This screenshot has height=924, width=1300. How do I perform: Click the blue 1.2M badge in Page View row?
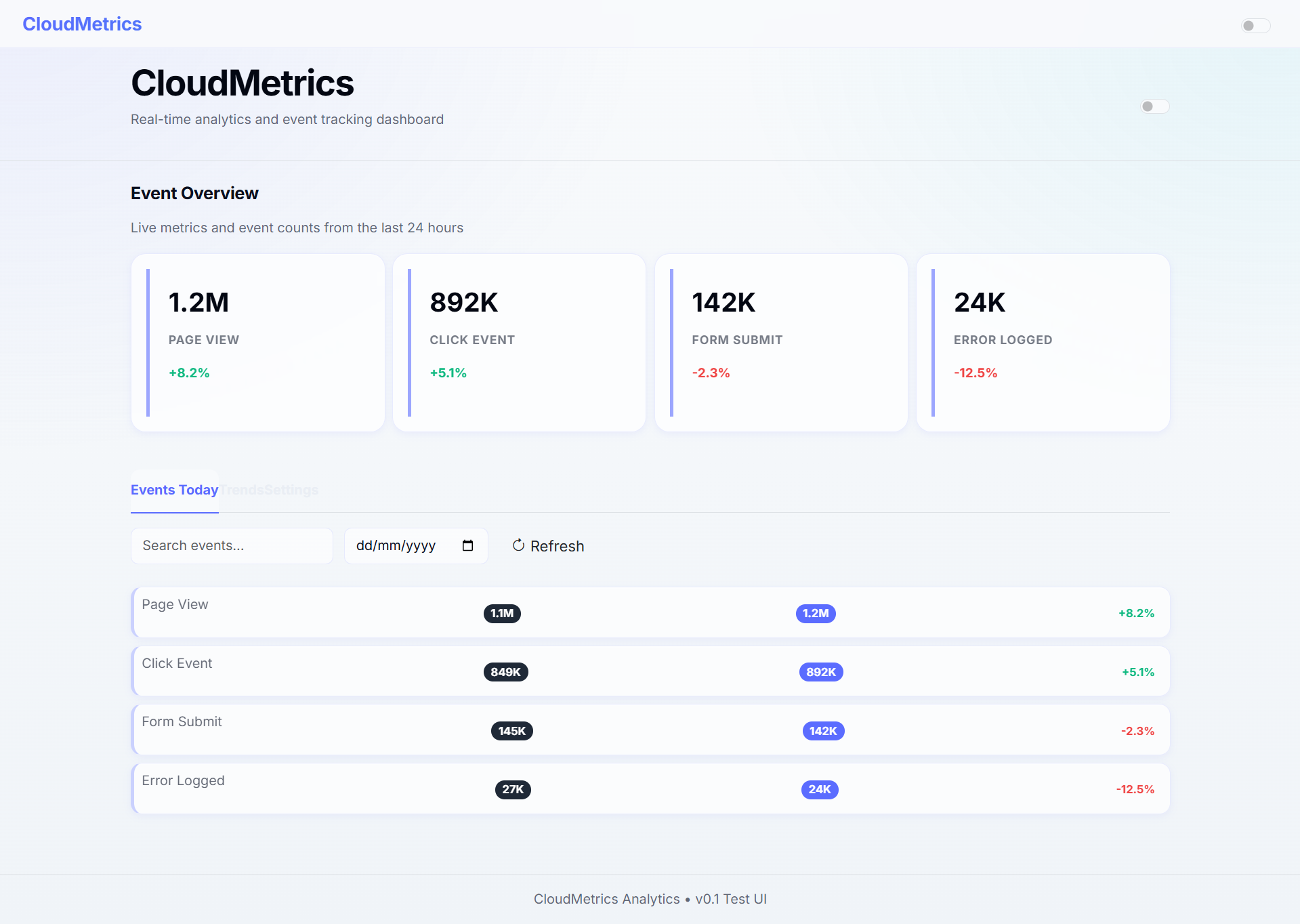tap(816, 614)
